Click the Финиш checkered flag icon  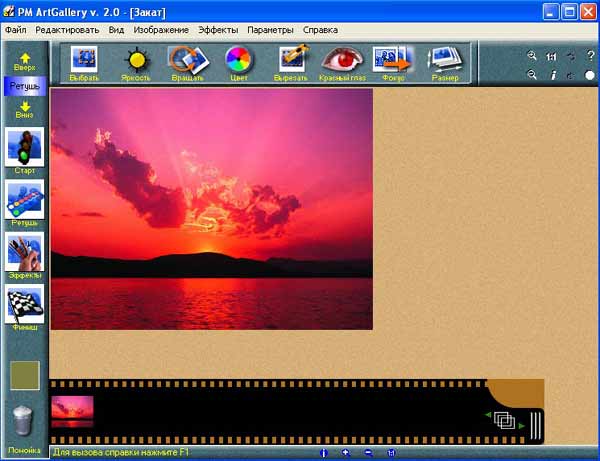coord(25,308)
